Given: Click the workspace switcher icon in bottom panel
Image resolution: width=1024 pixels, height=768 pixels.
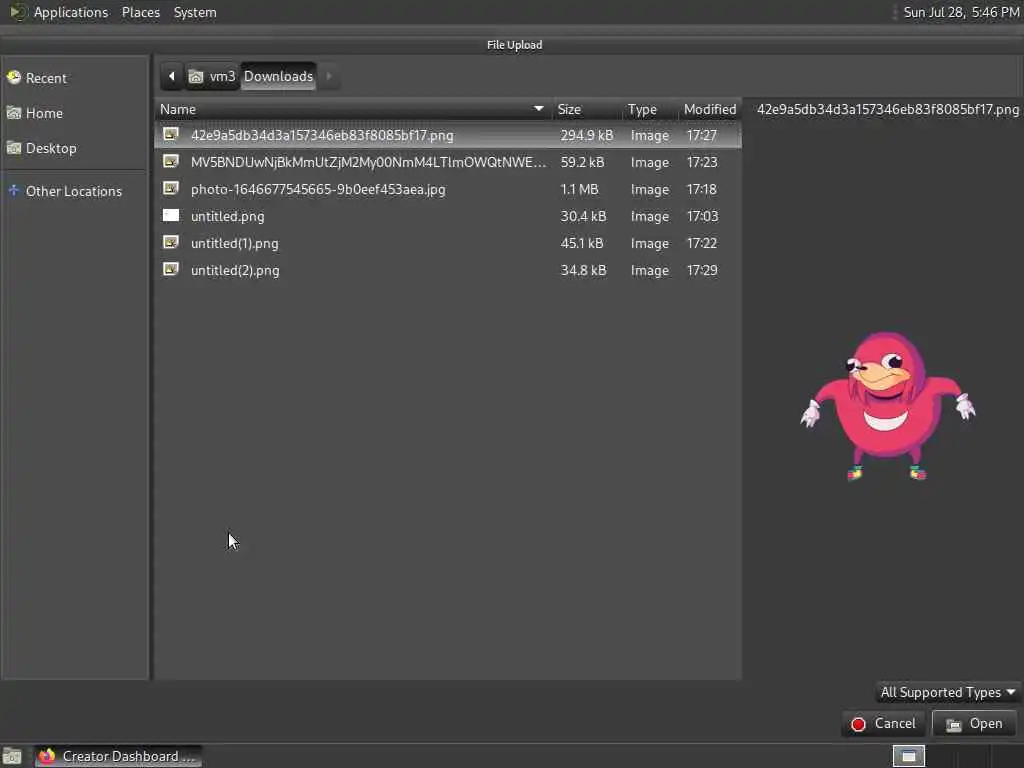Looking at the screenshot, I should coord(909,756).
